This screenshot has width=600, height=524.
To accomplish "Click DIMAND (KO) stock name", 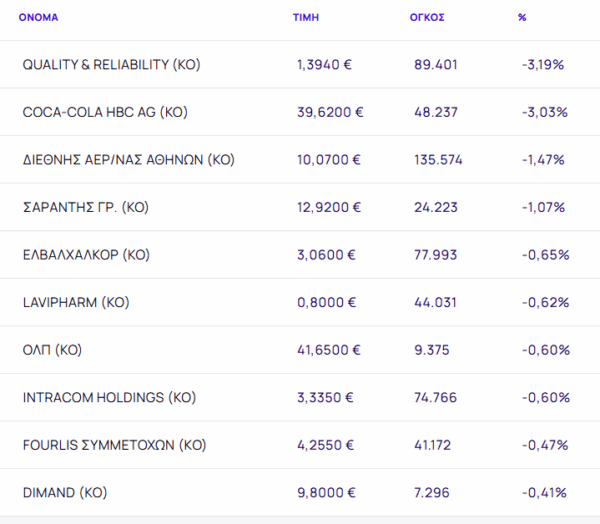I will point(64,492).
